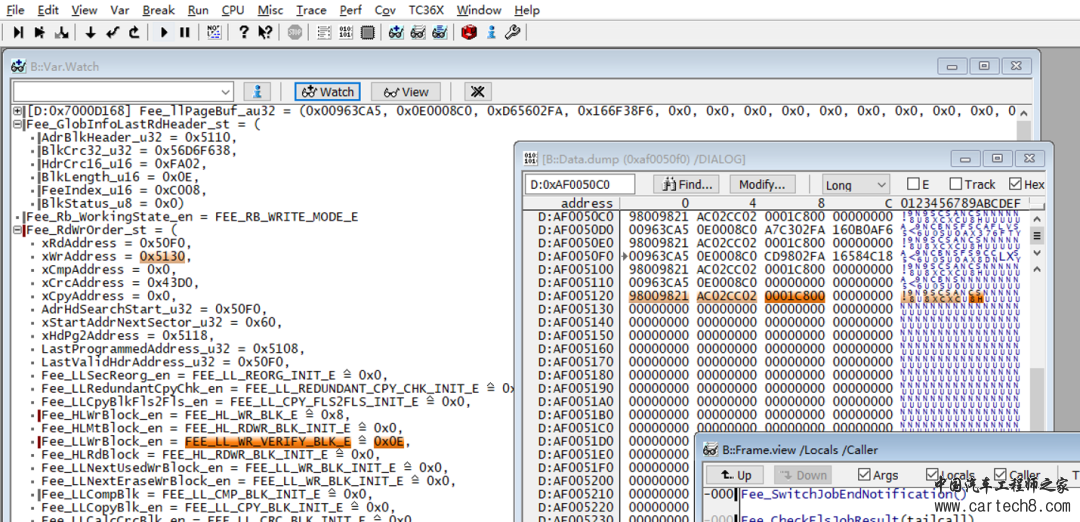Click the View button
Viewport: 1080px width, 522px height.
pos(406,92)
